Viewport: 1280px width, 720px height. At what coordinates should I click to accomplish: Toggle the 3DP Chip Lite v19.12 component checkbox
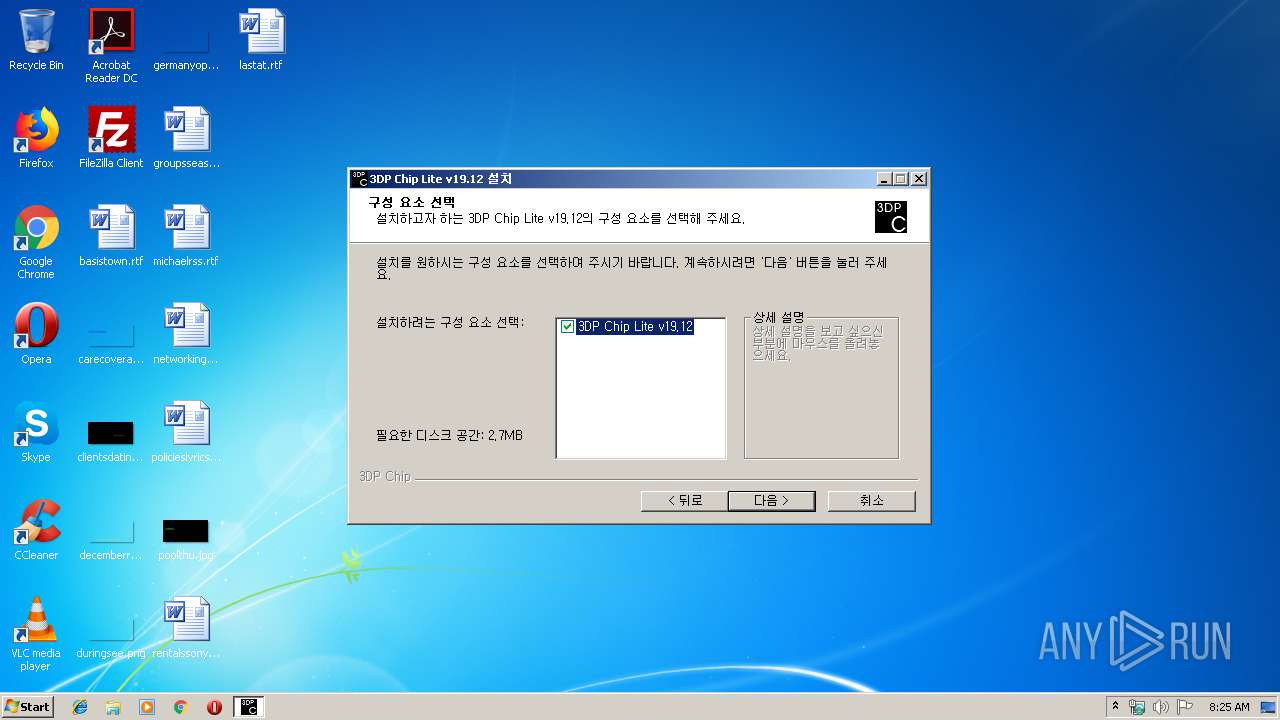point(568,327)
